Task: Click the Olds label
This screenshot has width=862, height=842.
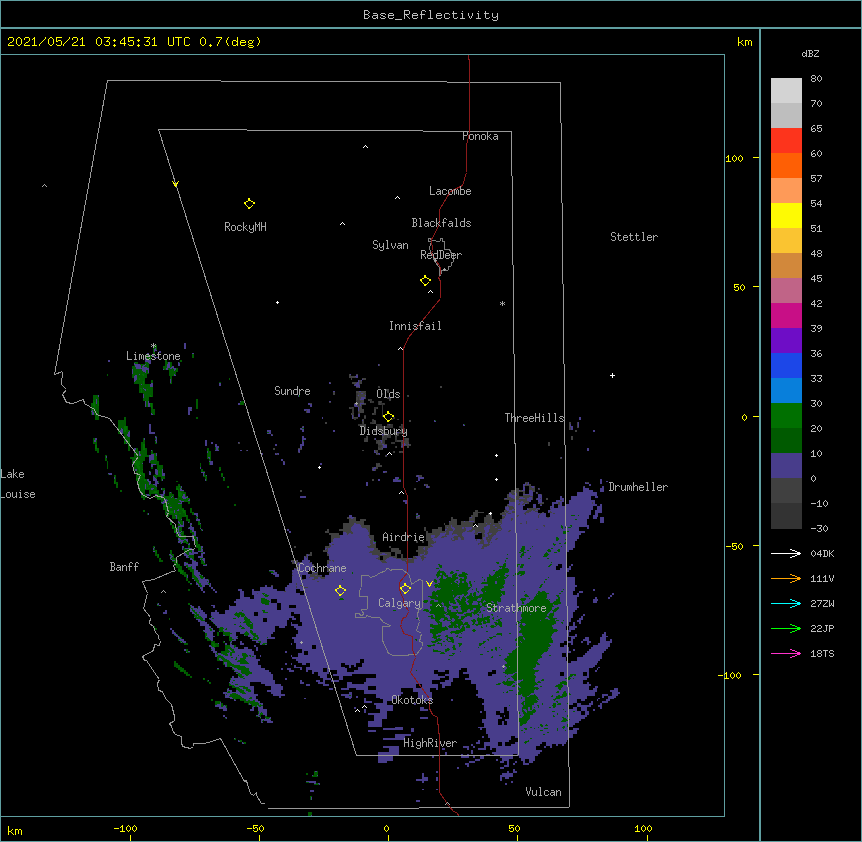Action: click(x=388, y=394)
